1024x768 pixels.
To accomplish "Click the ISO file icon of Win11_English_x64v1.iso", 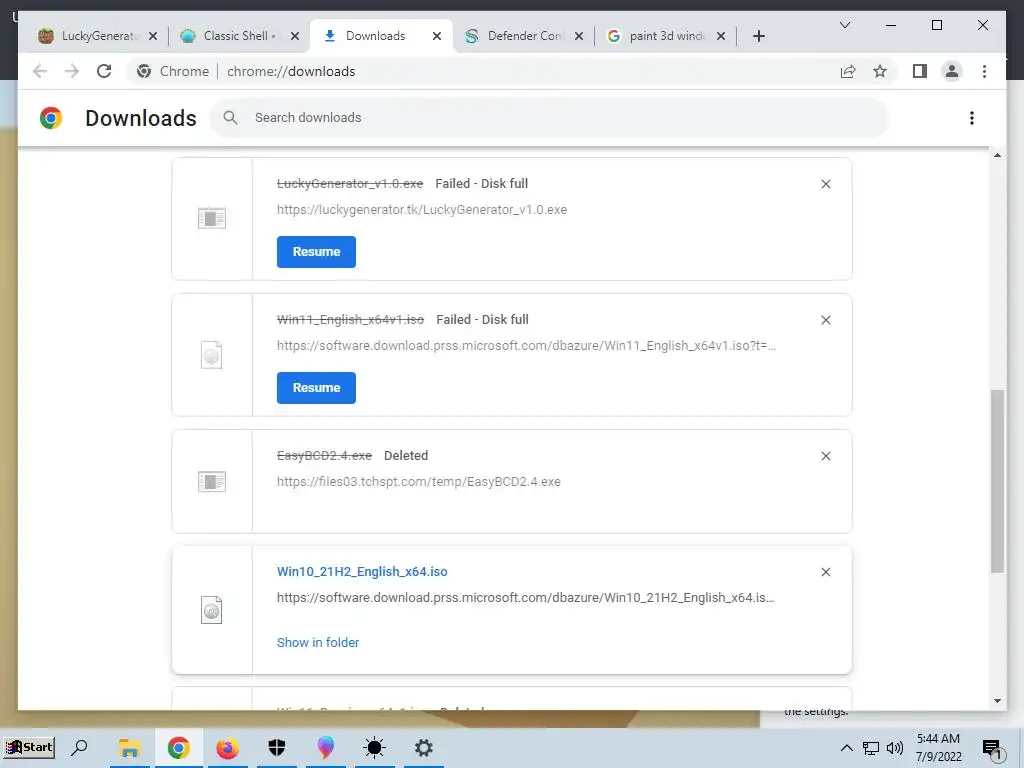I will coord(212,355).
